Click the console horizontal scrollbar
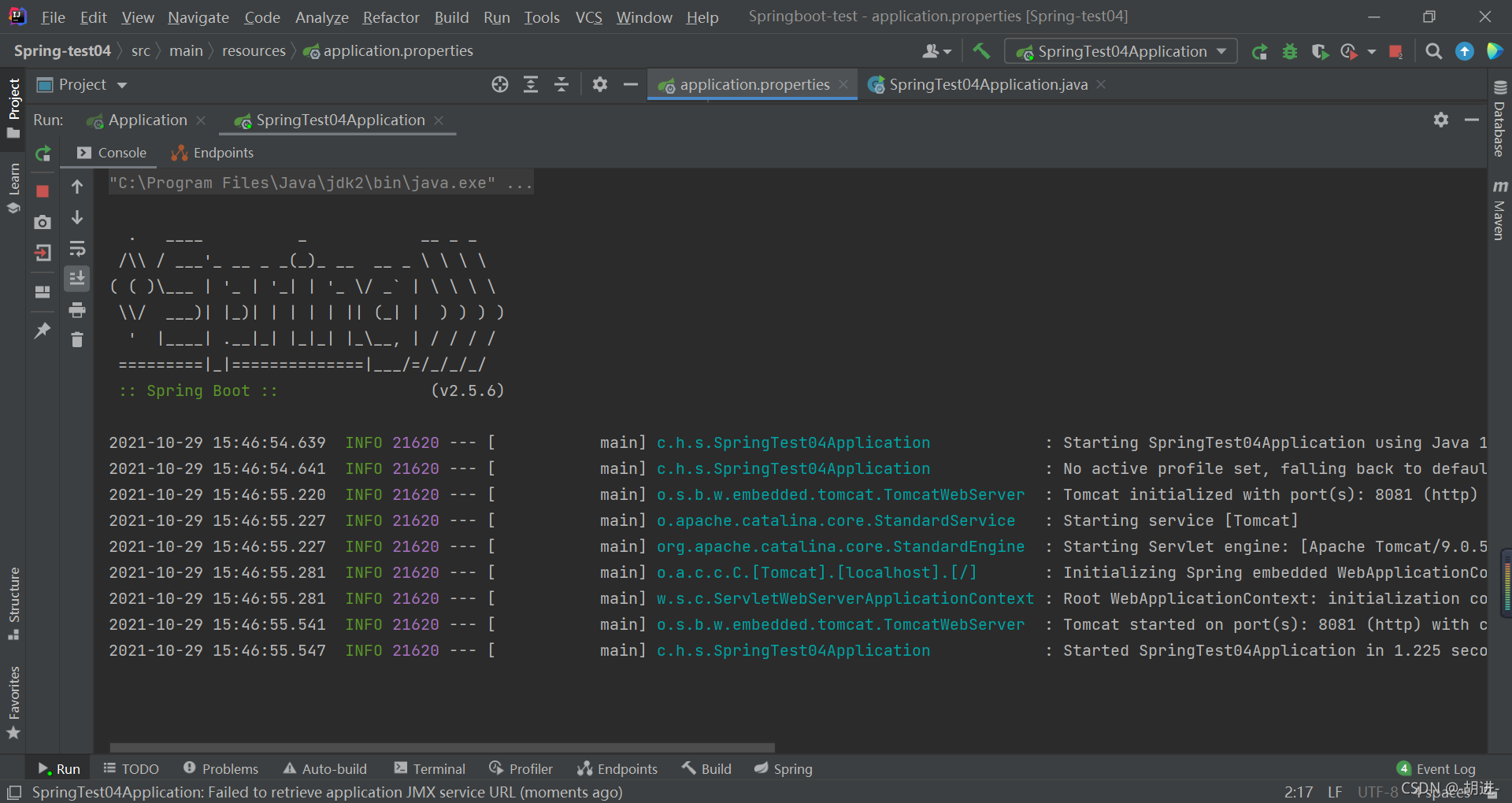The width and height of the screenshot is (1512, 803). (442, 747)
